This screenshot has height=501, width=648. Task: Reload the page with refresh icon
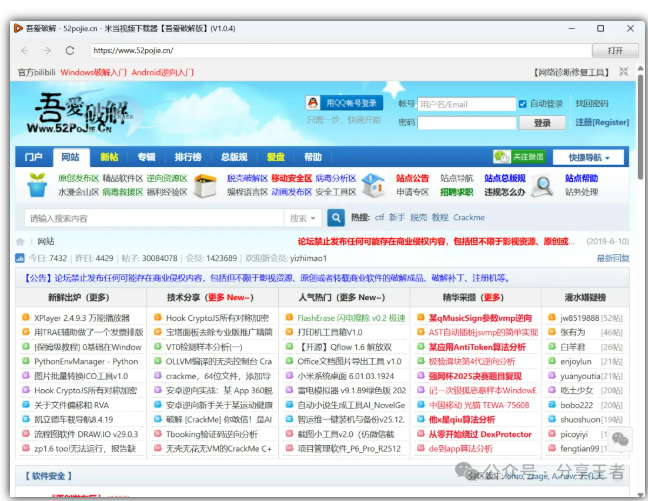[70, 50]
